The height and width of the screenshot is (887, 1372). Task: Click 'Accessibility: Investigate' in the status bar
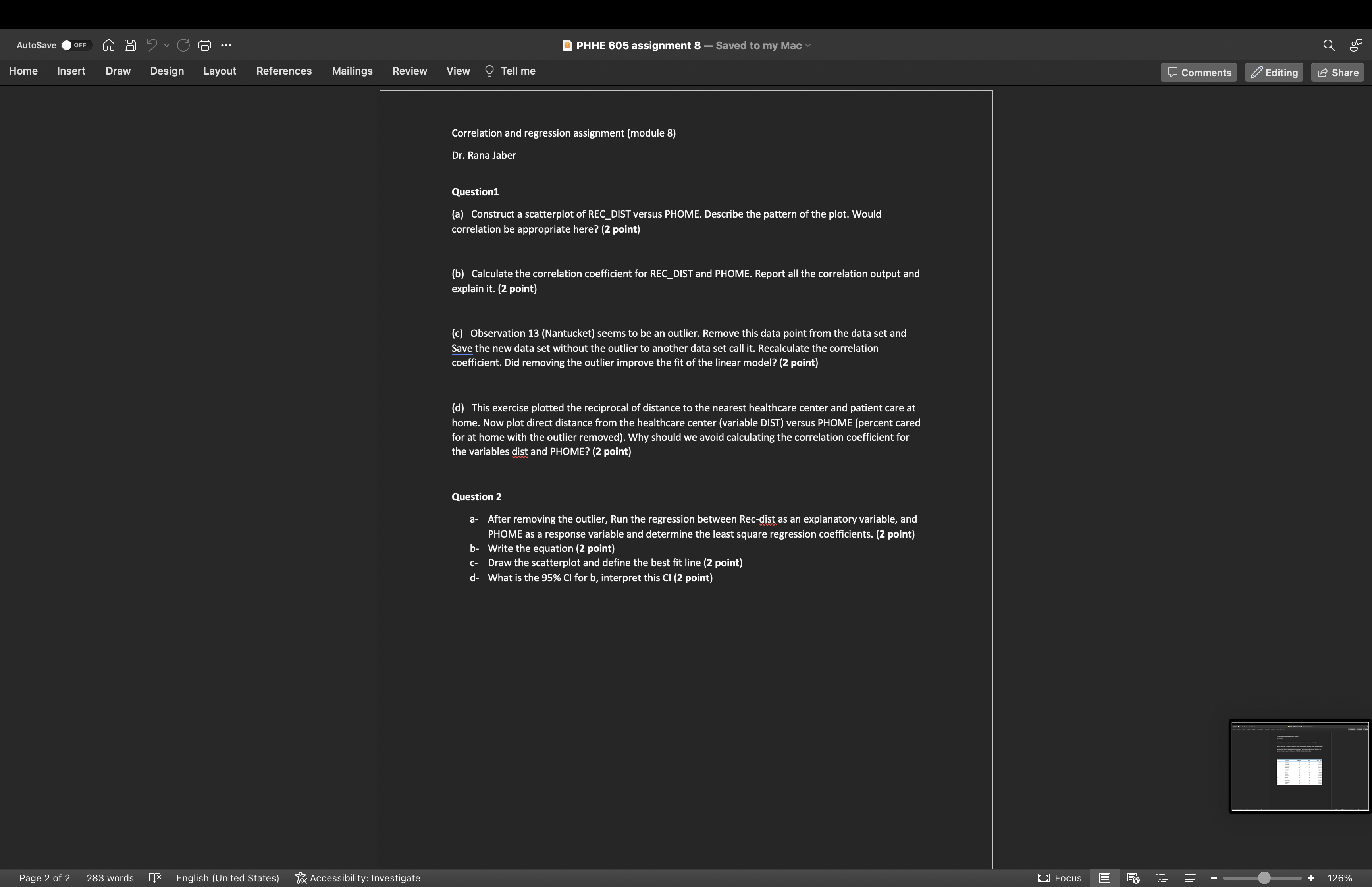pyautogui.click(x=358, y=878)
